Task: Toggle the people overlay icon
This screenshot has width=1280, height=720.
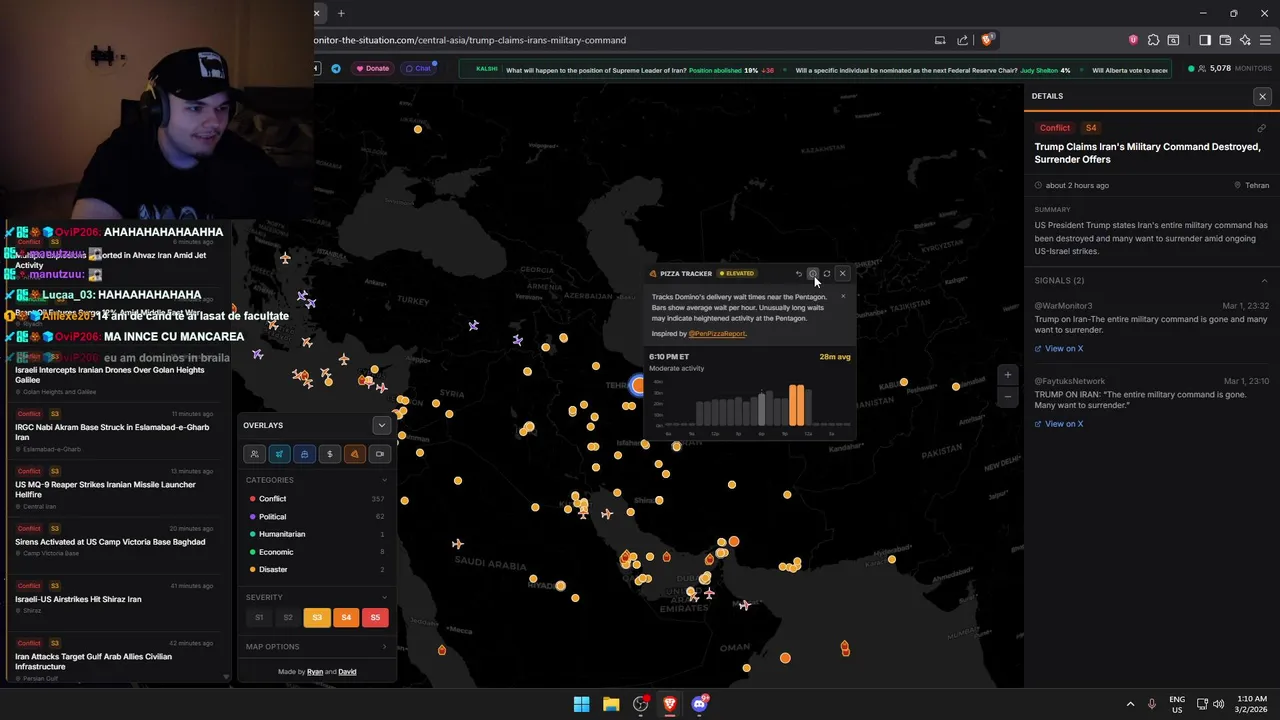Action: [x=254, y=454]
